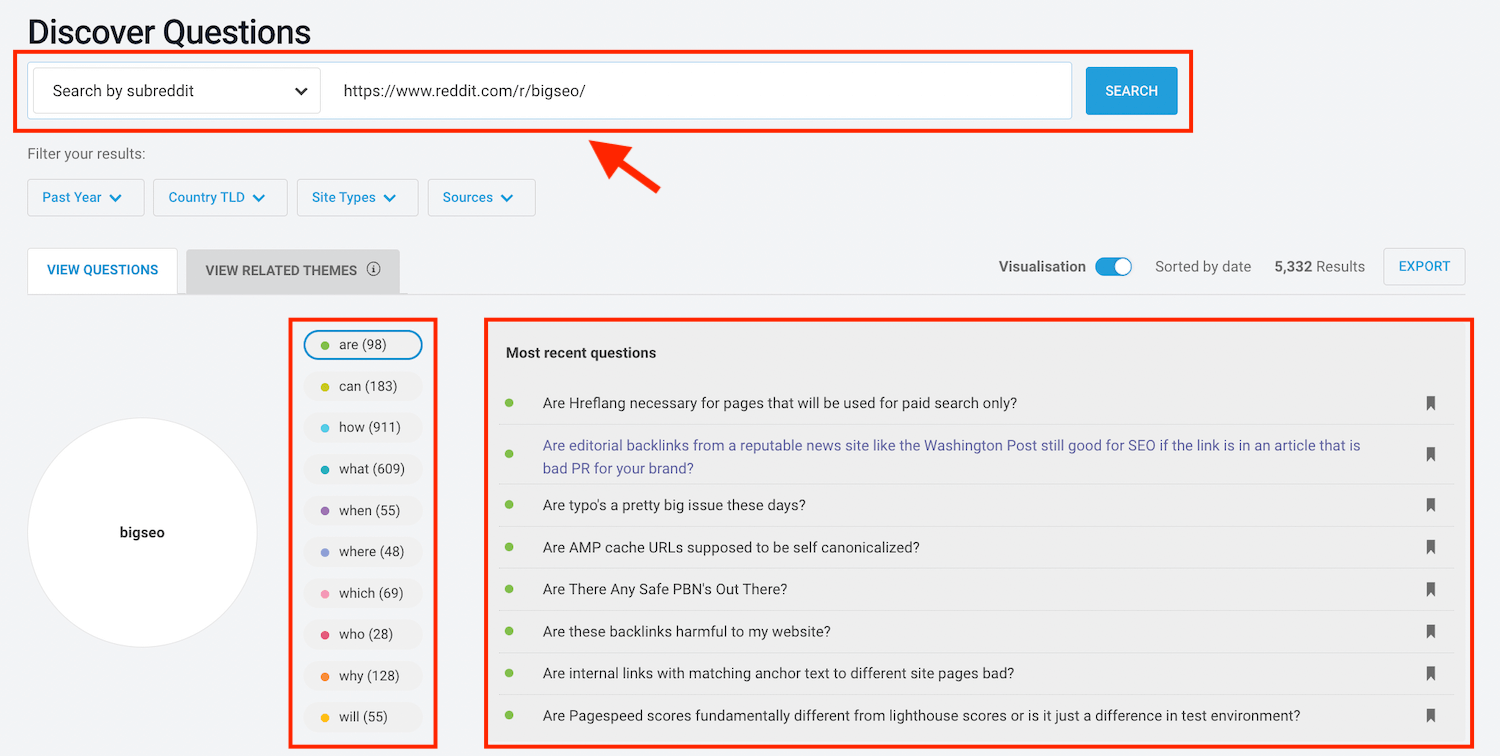Bookmark the internal links anchor text question
Viewport: 1500px width, 756px height.
click(1431, 673)
